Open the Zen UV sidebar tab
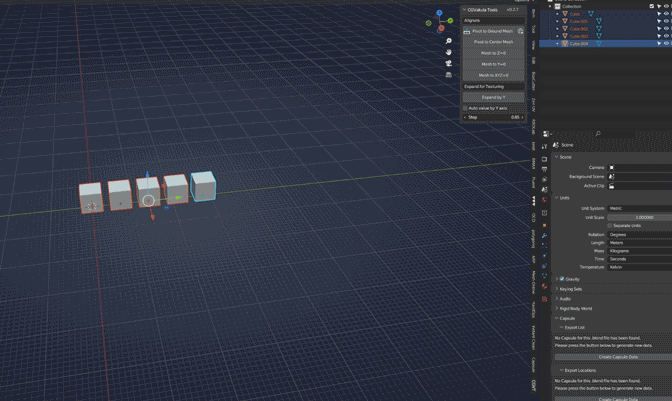Screen dimensions: 672x401 point(534,105)
